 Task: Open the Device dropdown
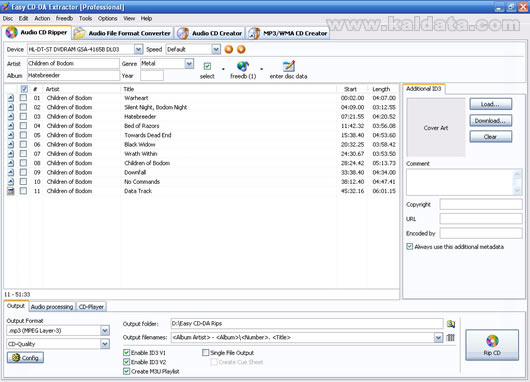(x=138, y=49)
